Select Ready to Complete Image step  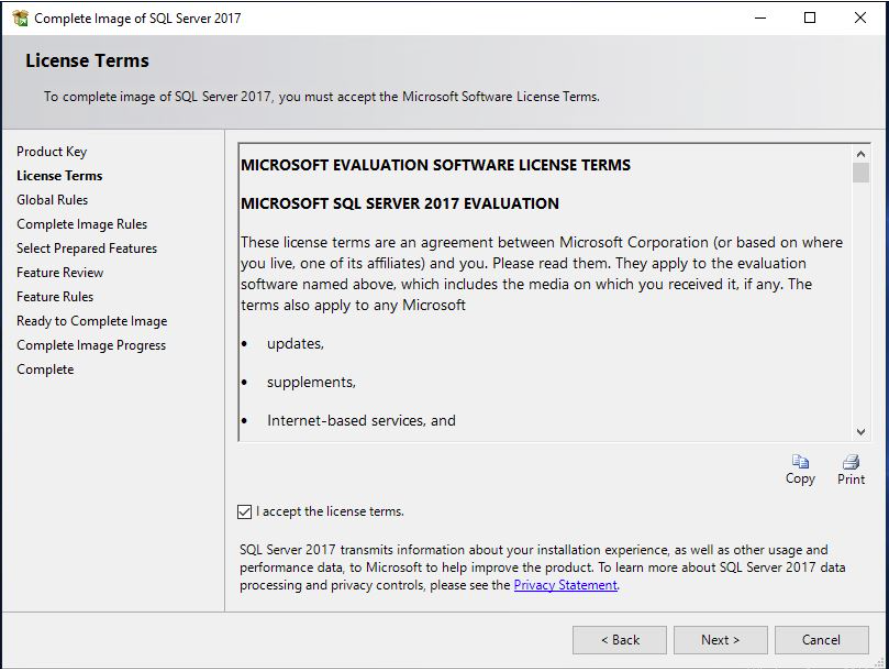coord(92,321)
